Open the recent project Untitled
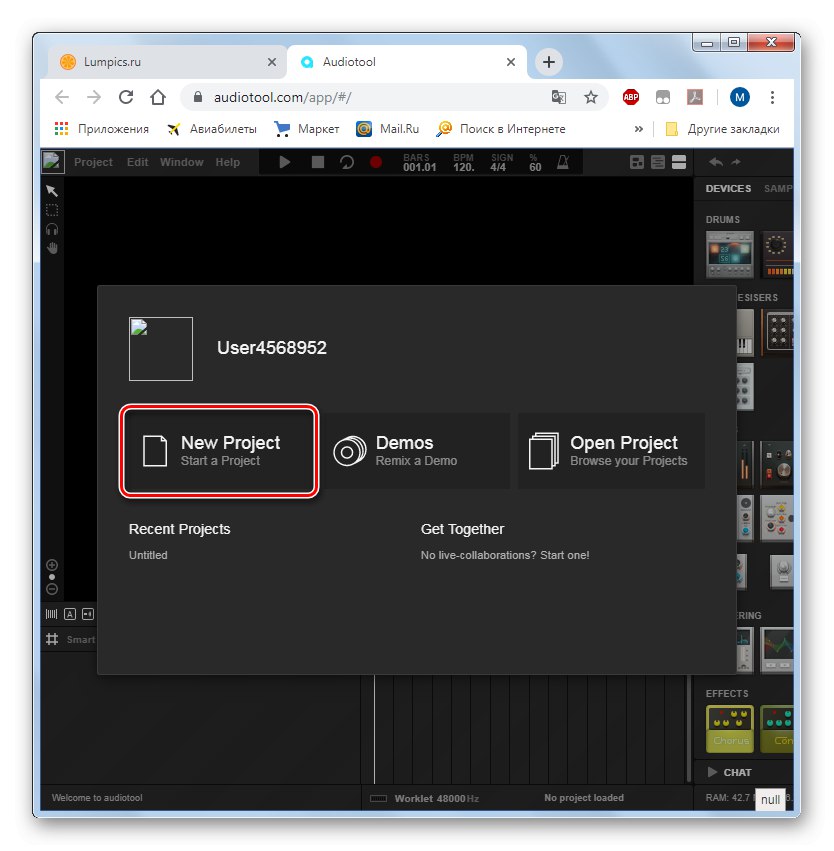Screen dimensions: 834x851 click(148, 555)
